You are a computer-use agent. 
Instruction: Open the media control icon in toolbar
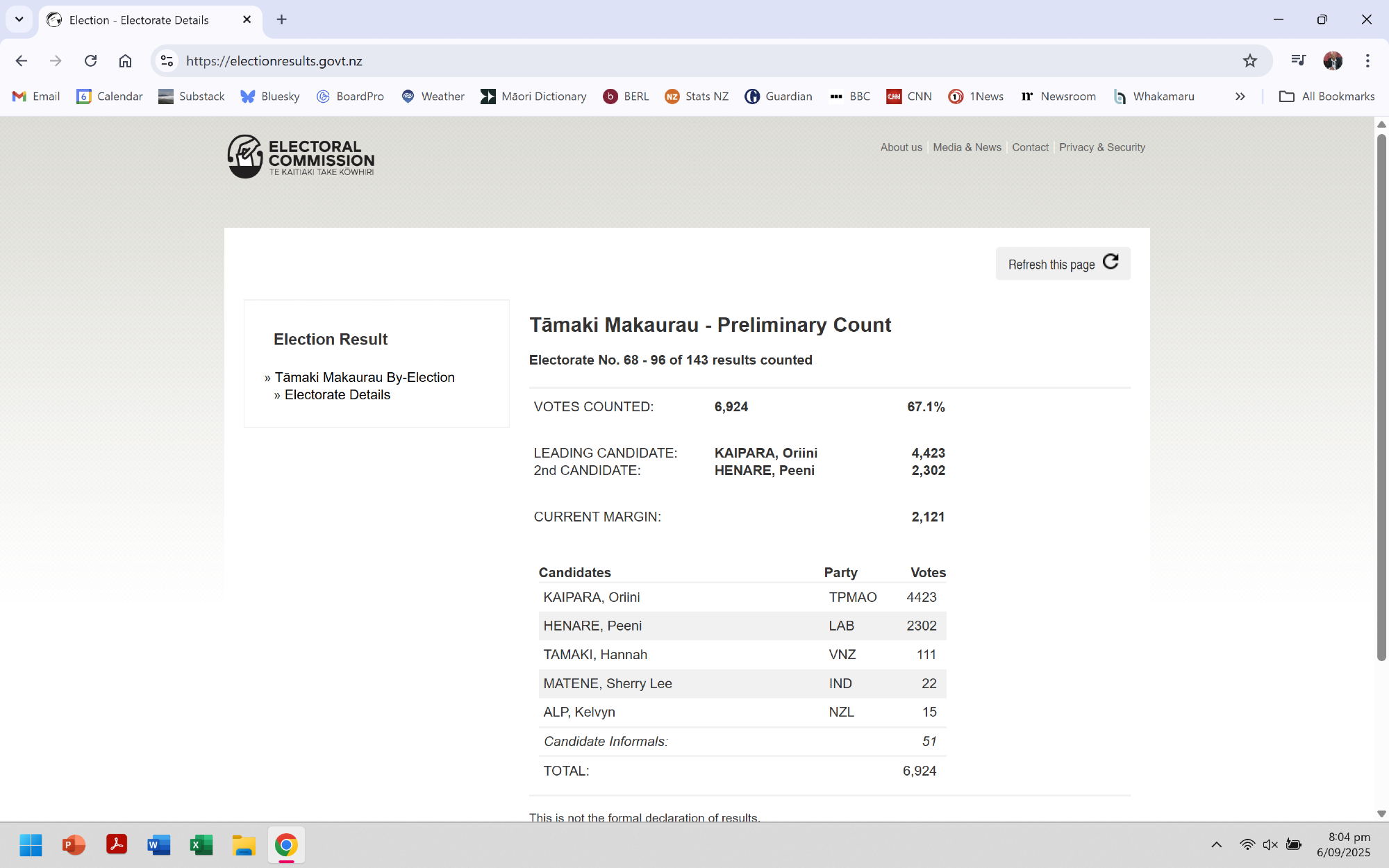pos(1297,61)
